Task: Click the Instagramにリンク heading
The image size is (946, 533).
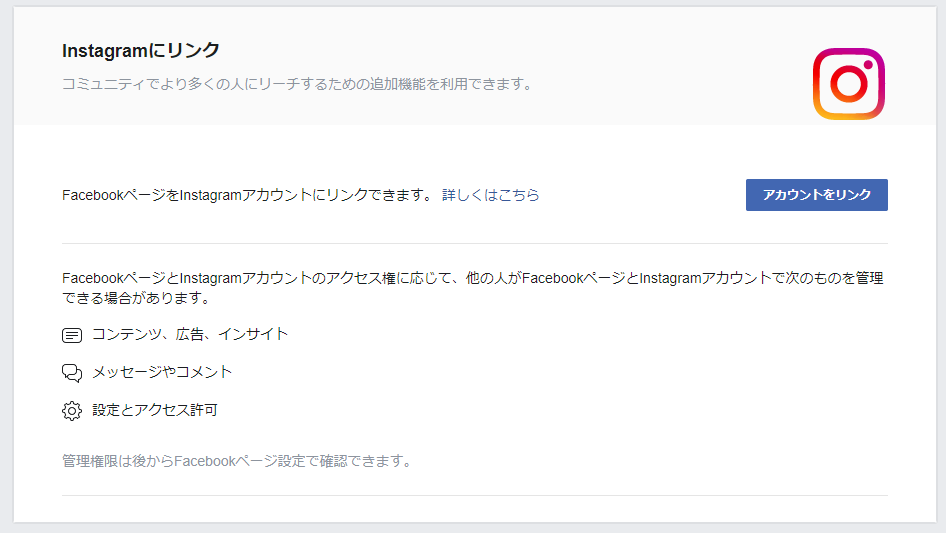Action: pos(141,51)
